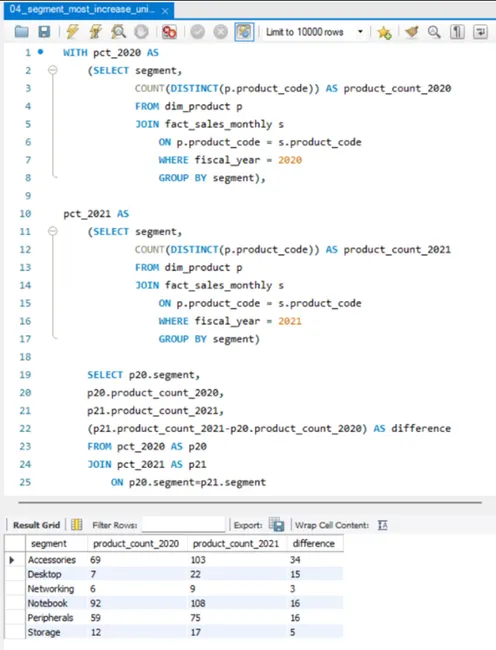Image resolution: width=496 pixels, height=650 pixels.
Task: Sort by the product_count_2021 column header
Action: click(237, 543)
